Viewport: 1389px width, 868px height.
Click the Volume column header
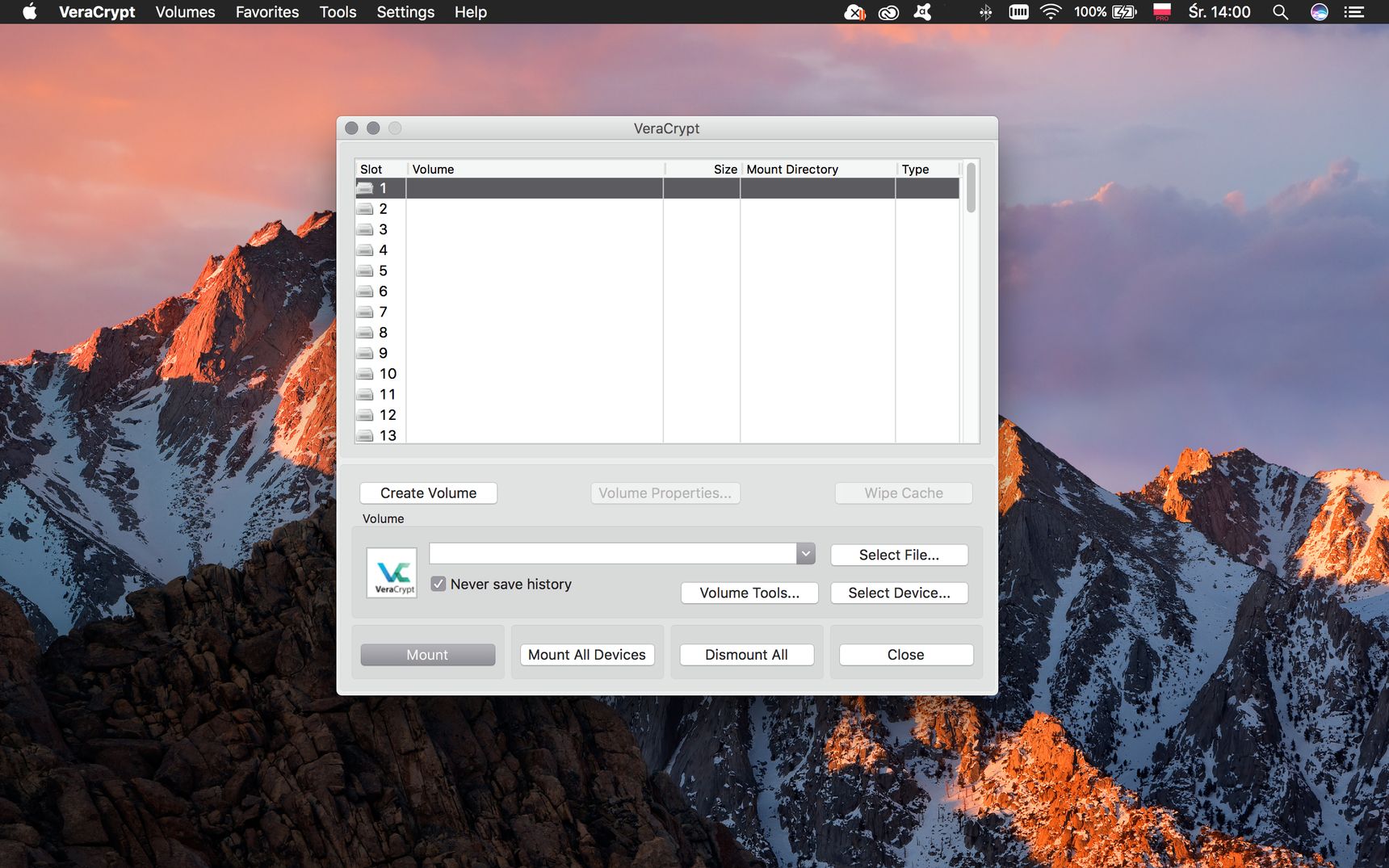[x=535, y=170]
